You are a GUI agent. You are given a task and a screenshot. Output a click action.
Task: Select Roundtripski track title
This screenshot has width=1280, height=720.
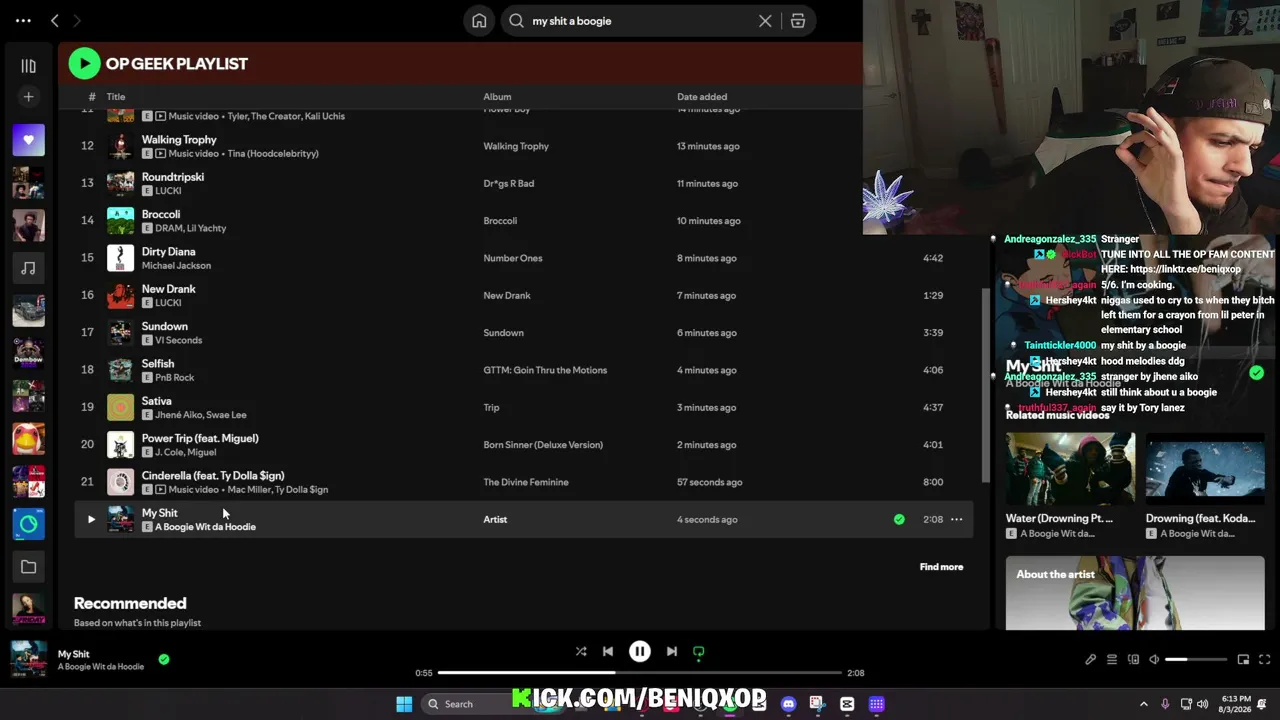coord(173,177)
